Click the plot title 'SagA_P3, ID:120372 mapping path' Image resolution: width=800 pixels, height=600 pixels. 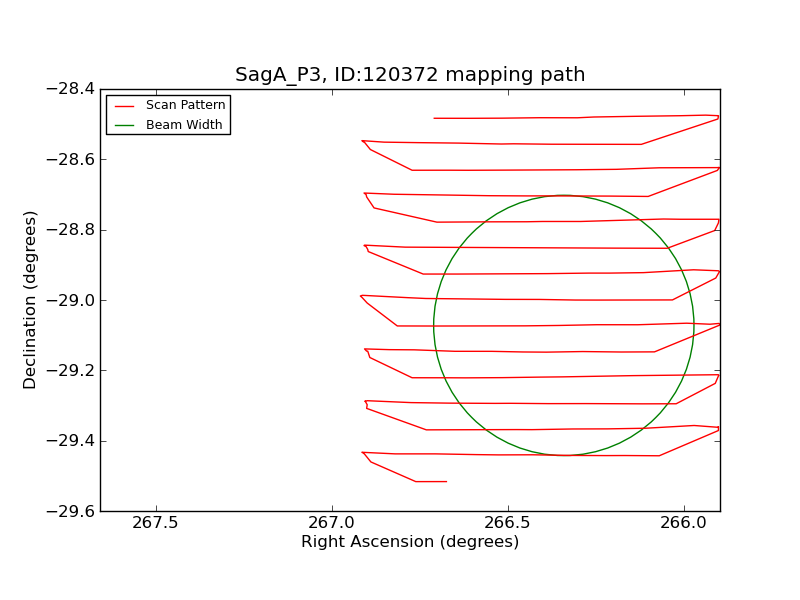(410, 75)
